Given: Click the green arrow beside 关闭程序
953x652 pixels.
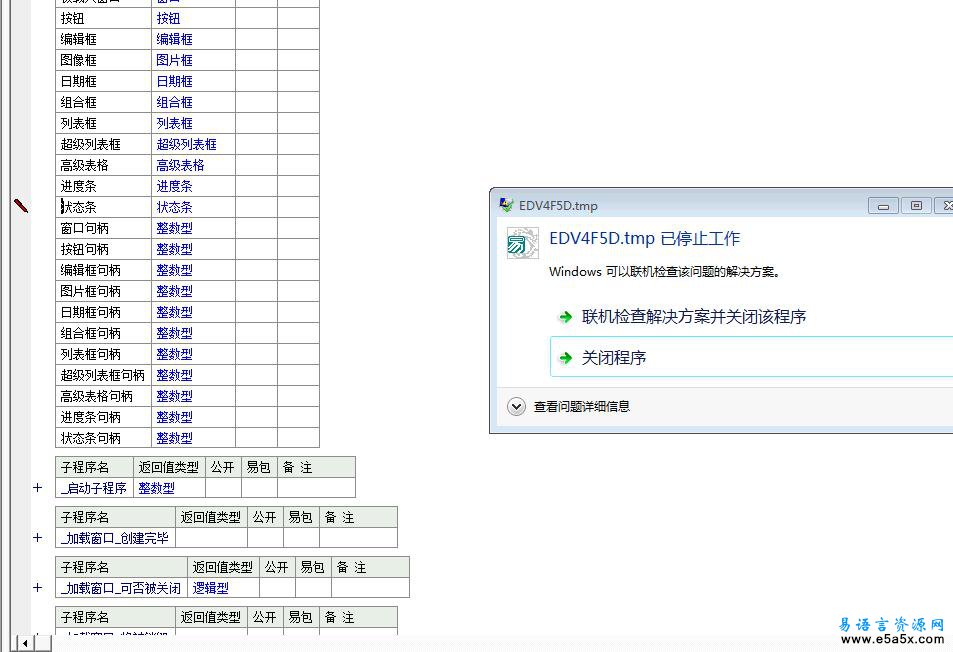Looking at the screenshot, I should coord(566,358).
